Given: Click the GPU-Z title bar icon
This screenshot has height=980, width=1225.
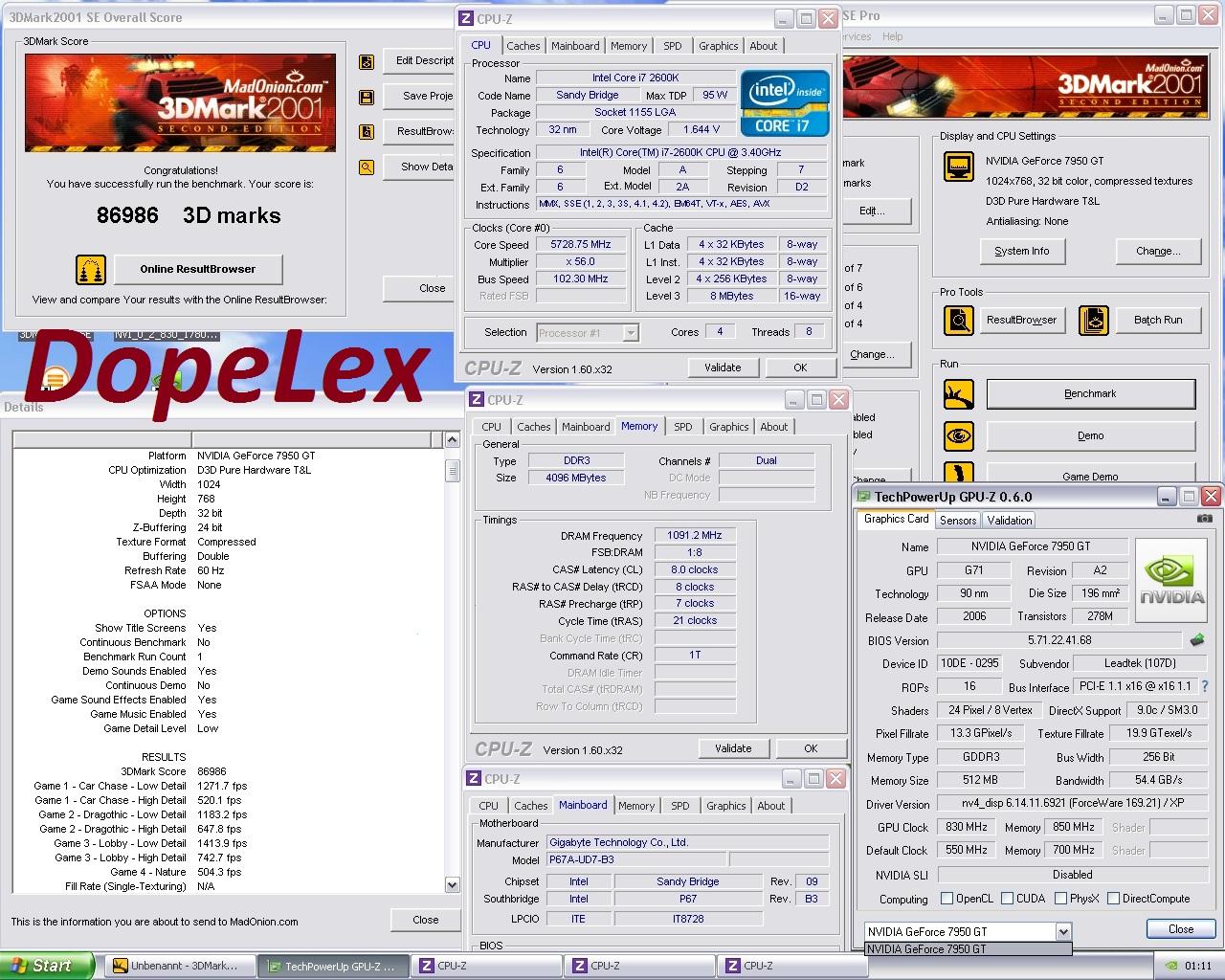Looking at the screenshot, I should pyautogui.click(x=863, y=497).
